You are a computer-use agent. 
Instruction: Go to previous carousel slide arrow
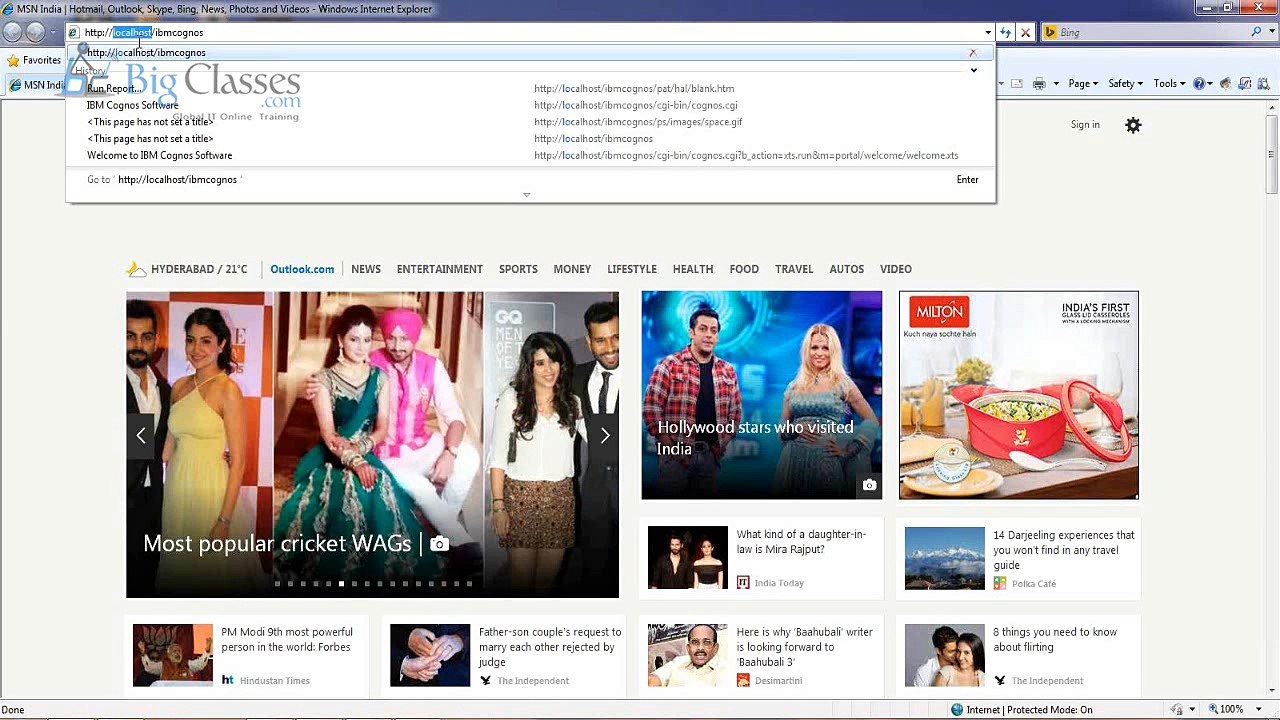(x=141, y=435)
